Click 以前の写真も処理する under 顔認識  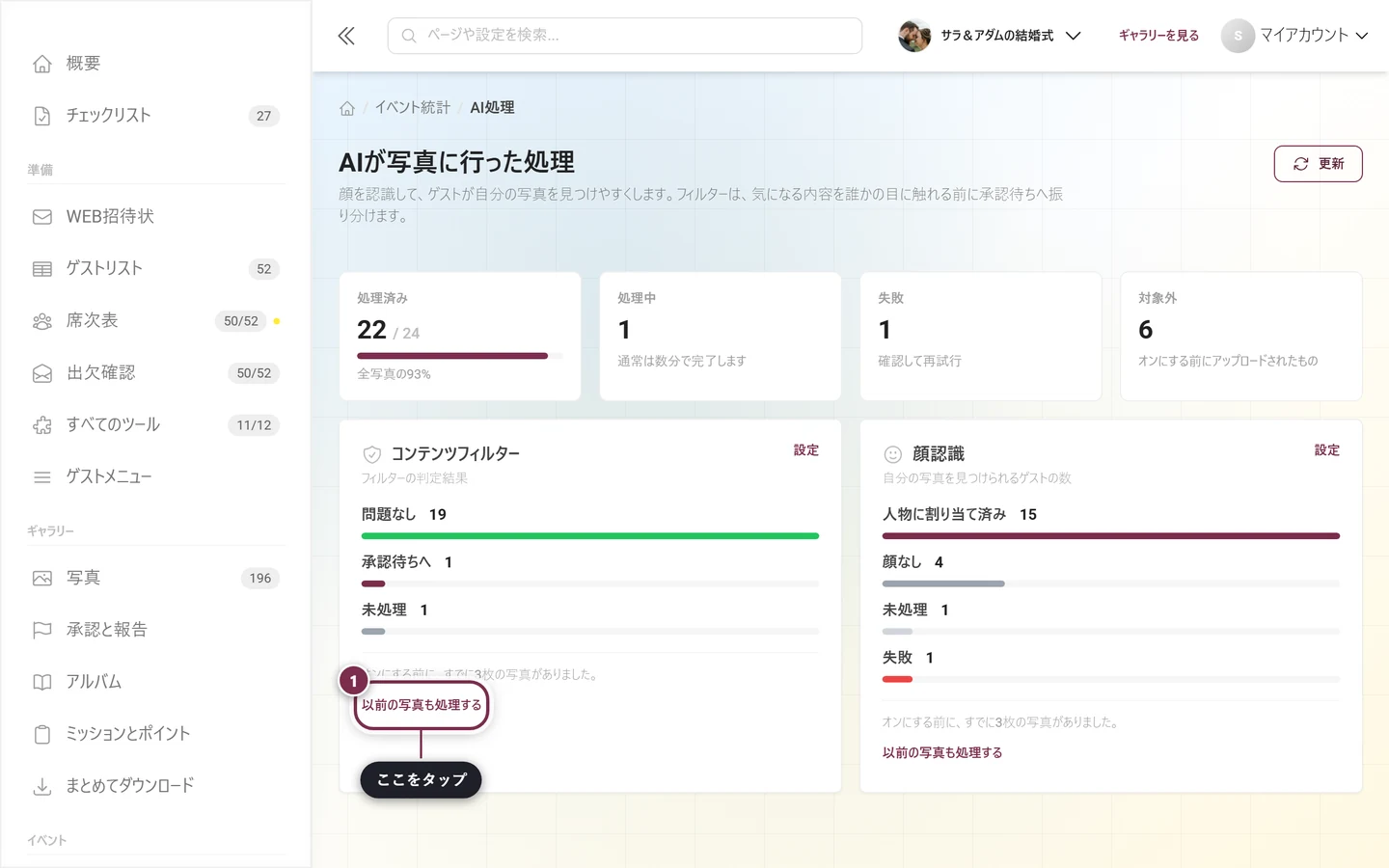pos(942,753)
